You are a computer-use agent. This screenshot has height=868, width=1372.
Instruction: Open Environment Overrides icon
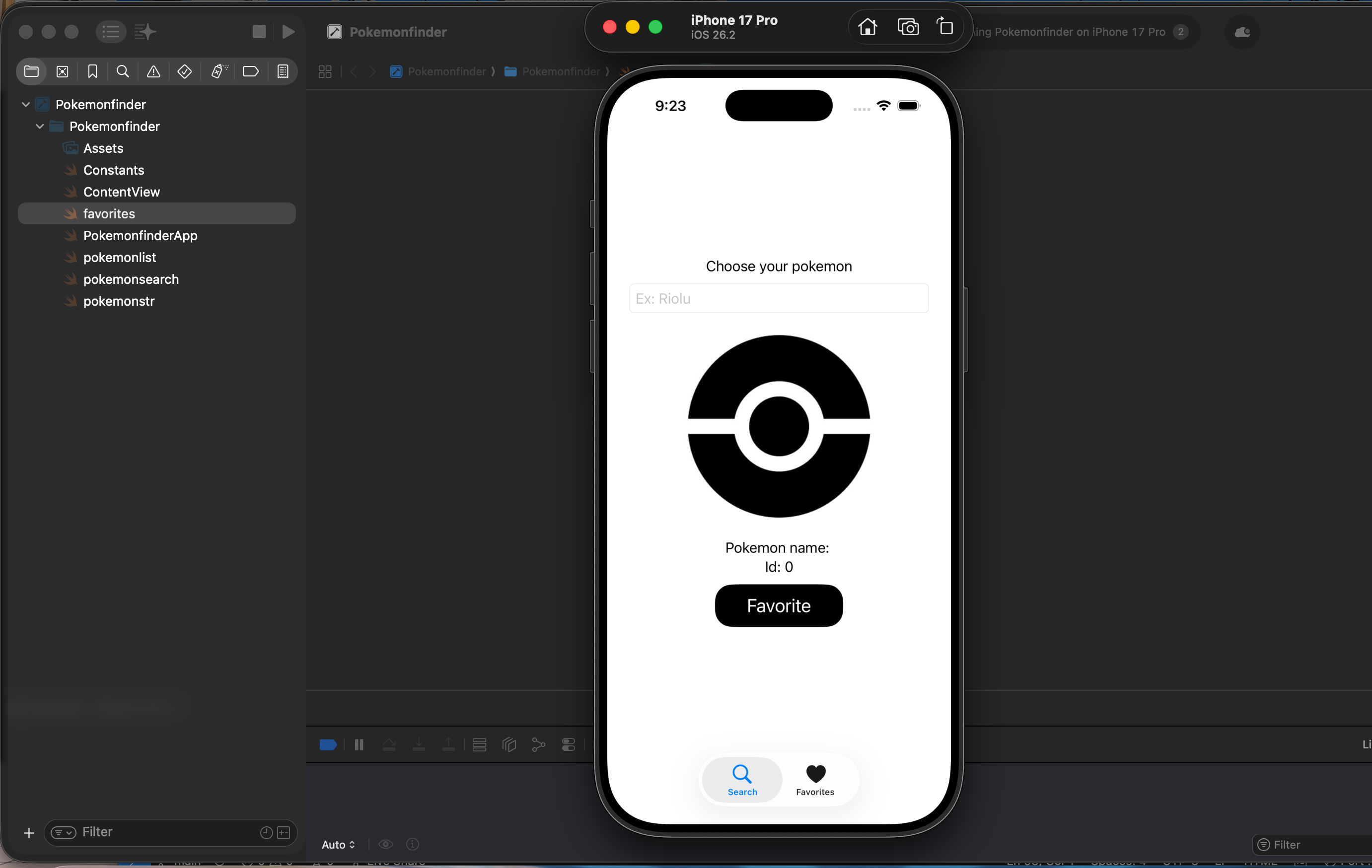[568, 744]
